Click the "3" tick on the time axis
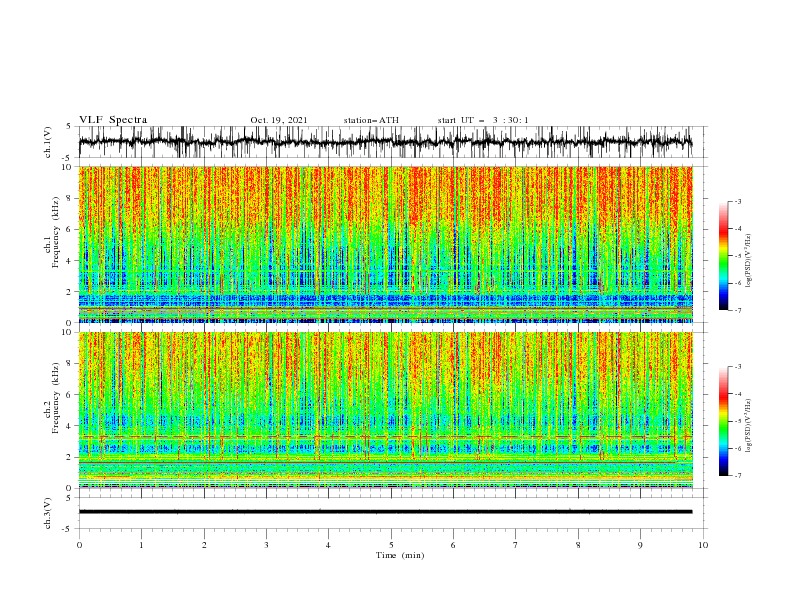Image resolution: width=792 pixels, height=612 pixels. (266, 545)
